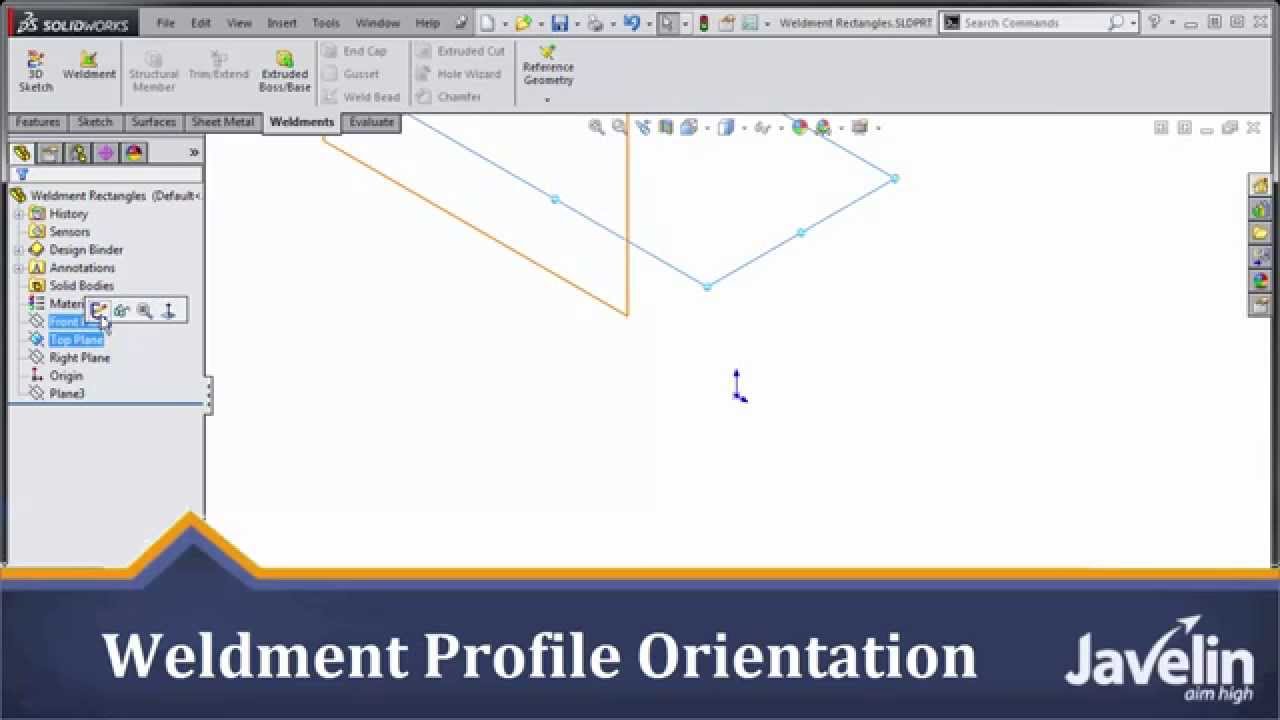Viewport: 1280px width, 720px height.
Task: Click the Apply Scene icon
Action: pyautogui.click(x=823, y=127)
